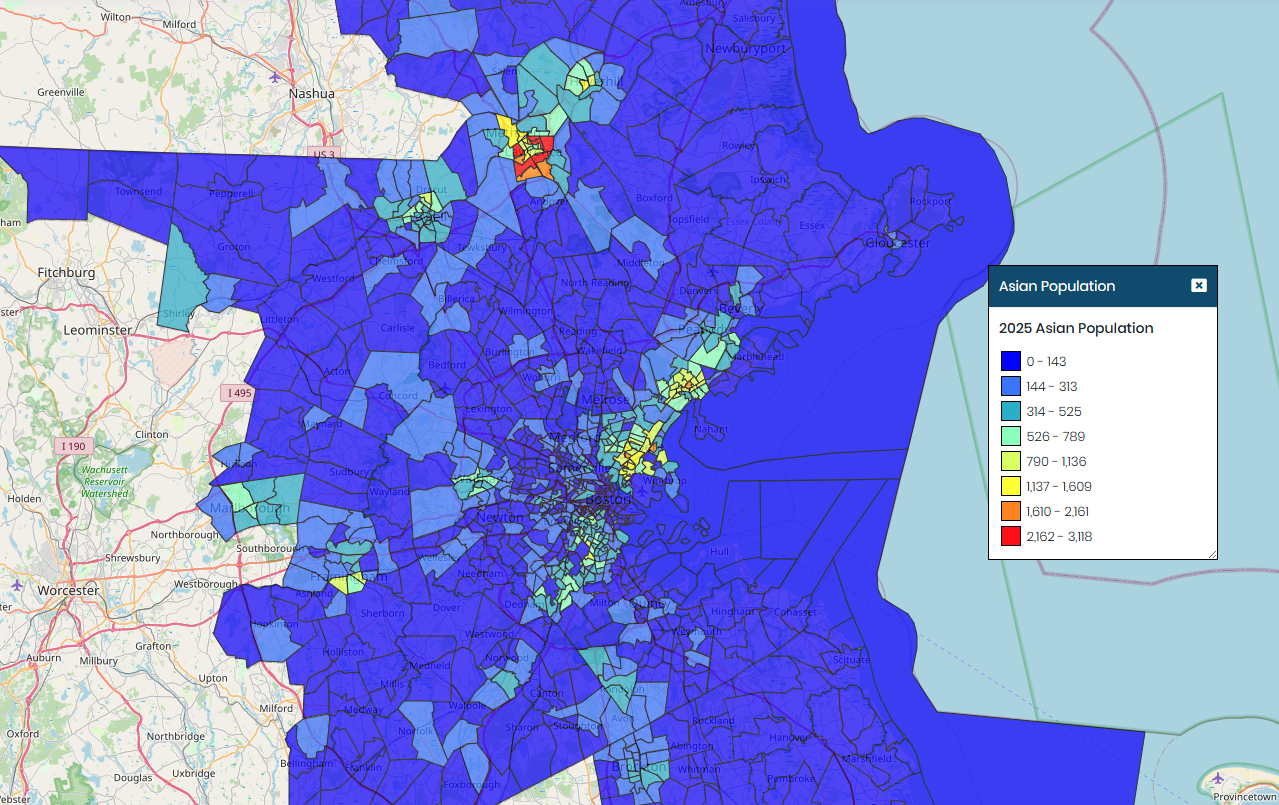Pick the teal 314 - 525 swatch
1279x805 pixels.
pyautogui.click(x=1011, y=412)
